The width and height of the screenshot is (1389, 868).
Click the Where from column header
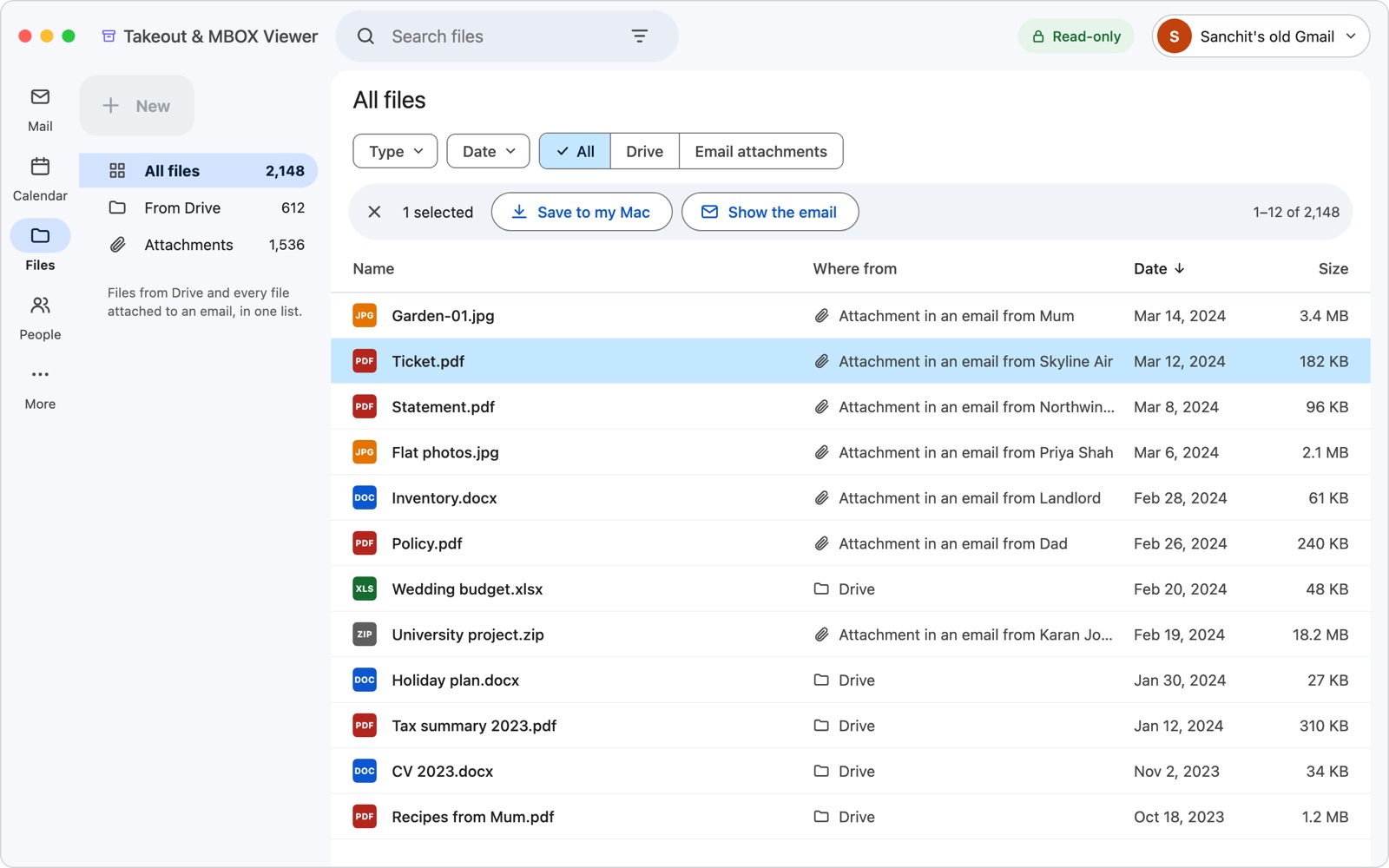(854, 269)
